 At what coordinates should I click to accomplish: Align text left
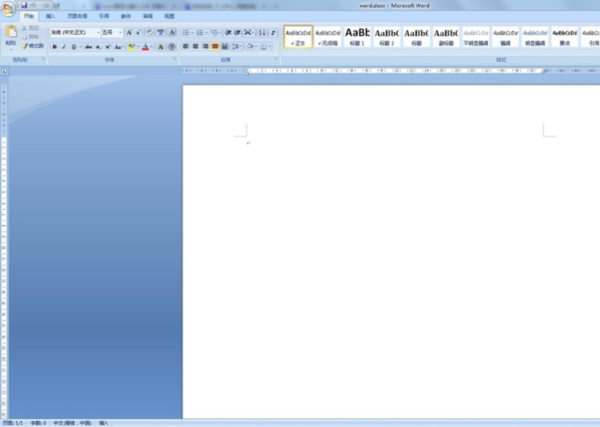click(x=186, y=46)
